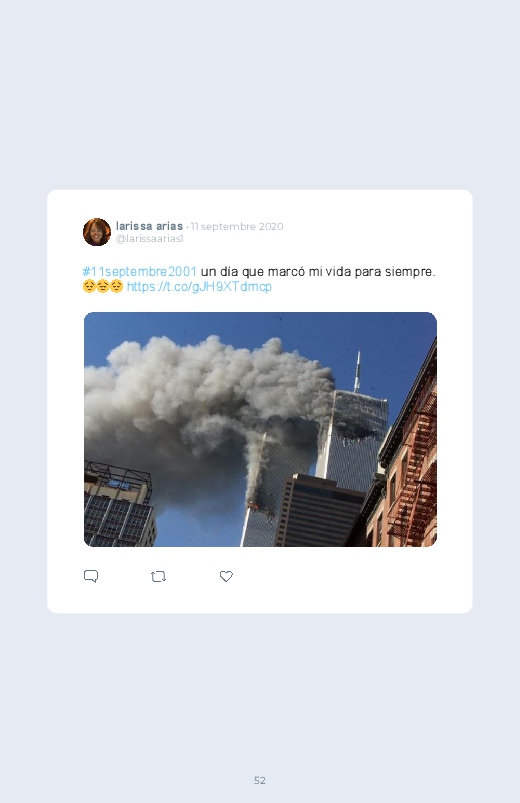Open larissa arias profile avatar
Viewport: 520px width, 803px height.
coord(97,232)
